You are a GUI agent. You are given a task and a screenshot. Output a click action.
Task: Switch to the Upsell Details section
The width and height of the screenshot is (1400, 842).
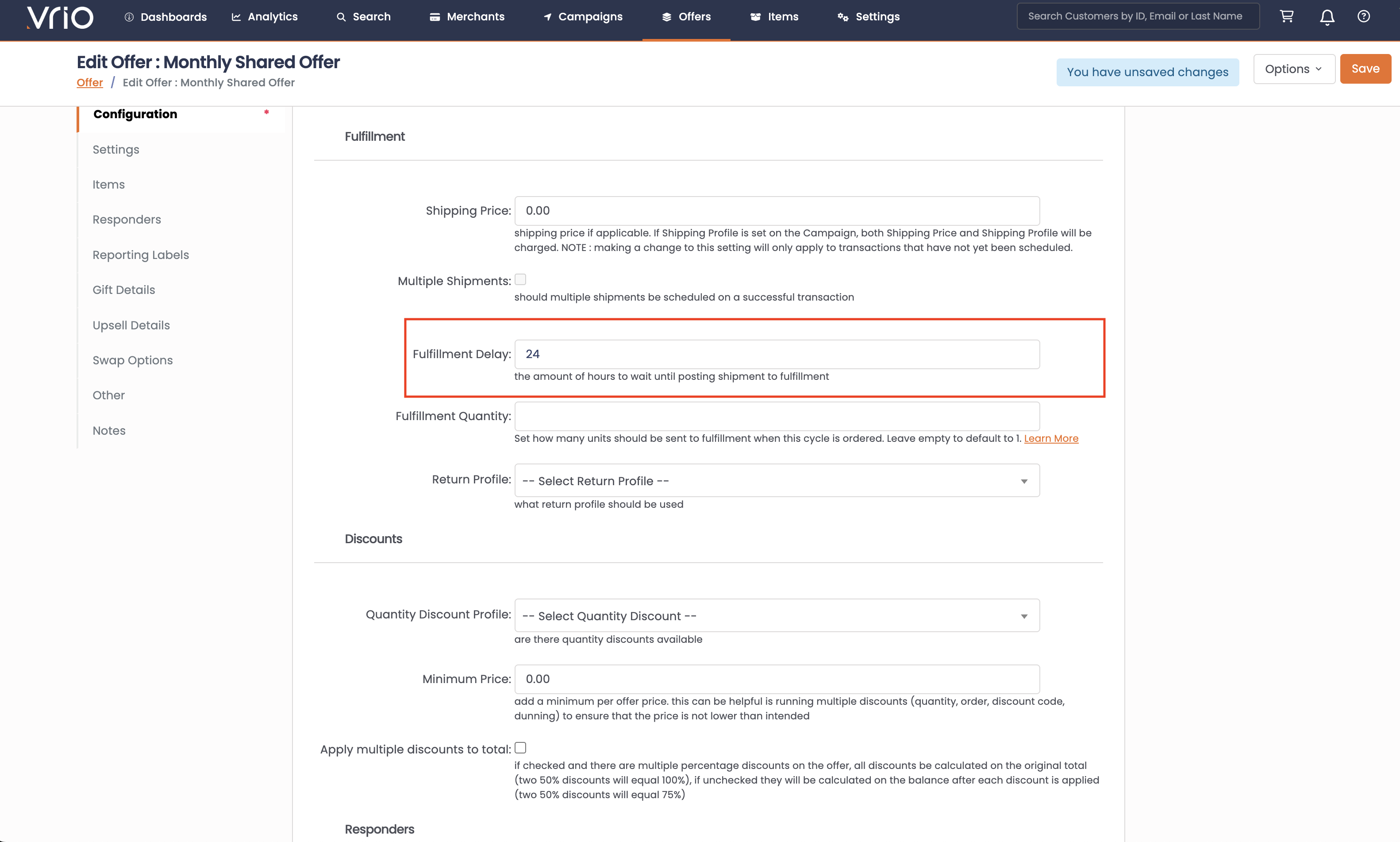(131, 325)
